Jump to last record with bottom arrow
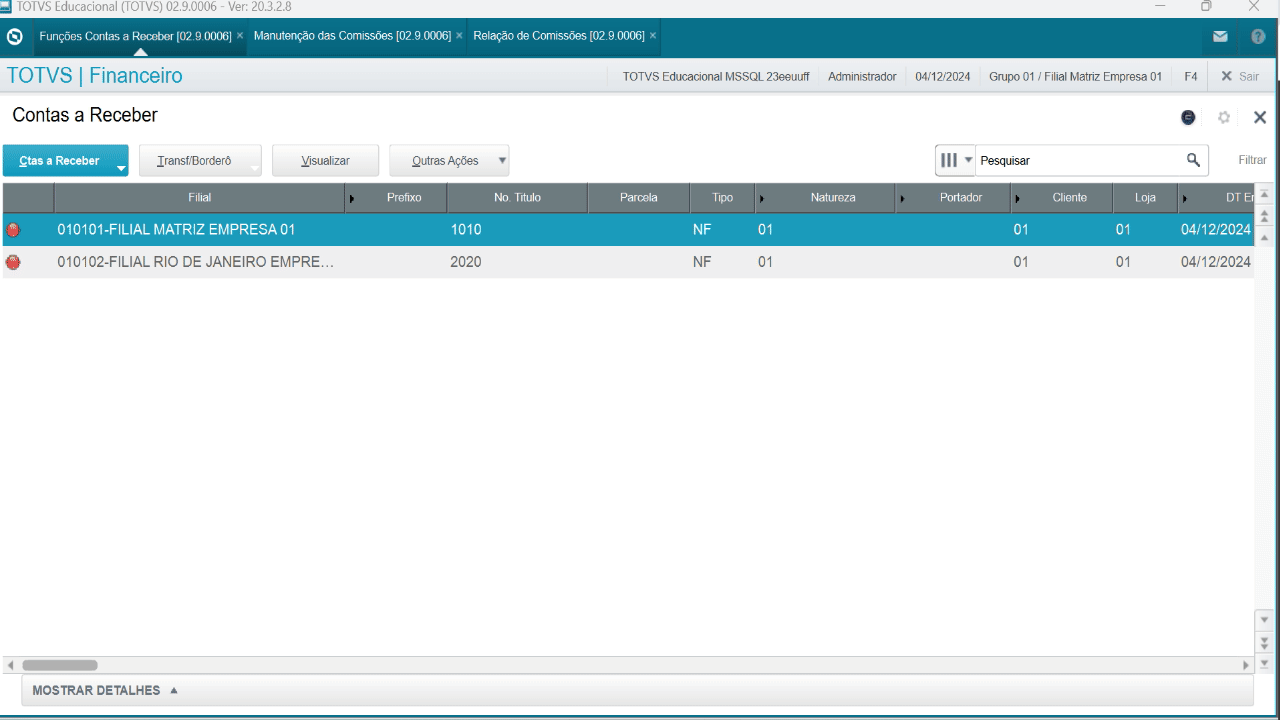The image size is (1280, 720). pyautogui.click(x=1264, y=663)
